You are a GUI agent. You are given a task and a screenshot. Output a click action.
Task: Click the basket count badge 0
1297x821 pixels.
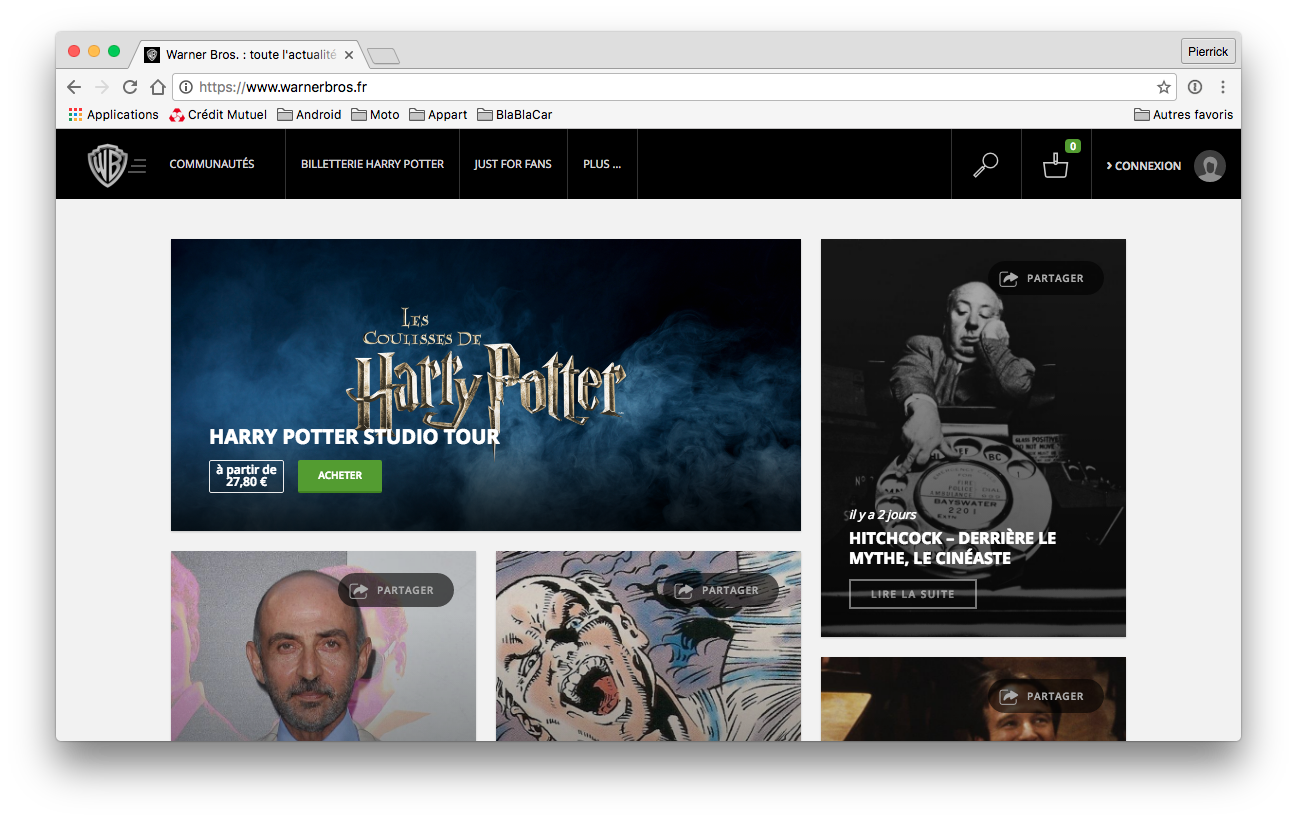[x=1072, y=147]
